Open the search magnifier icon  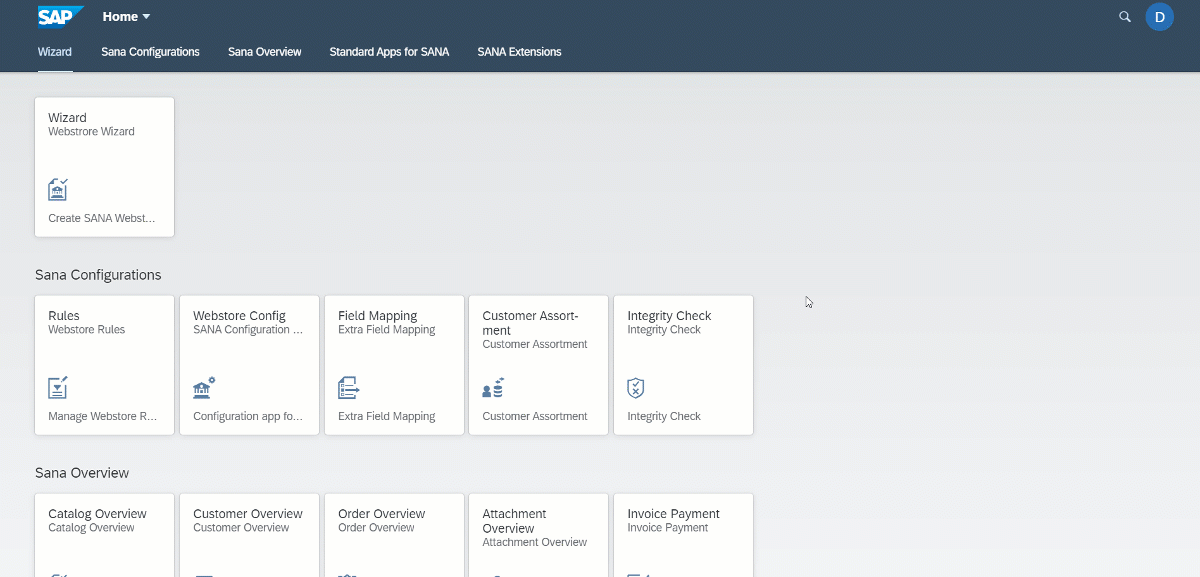click(x=1125, y=17)
